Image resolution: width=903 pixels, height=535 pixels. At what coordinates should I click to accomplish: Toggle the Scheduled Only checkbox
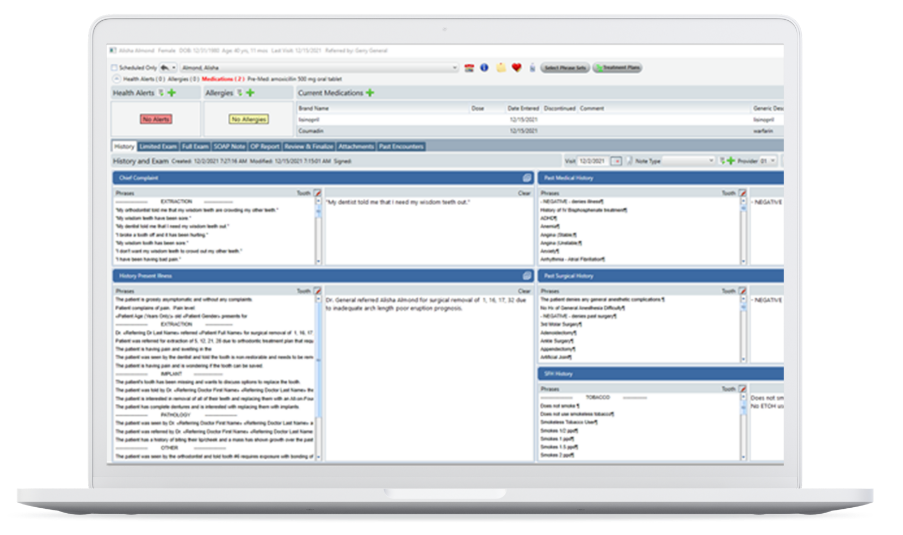tap(114, 68)
